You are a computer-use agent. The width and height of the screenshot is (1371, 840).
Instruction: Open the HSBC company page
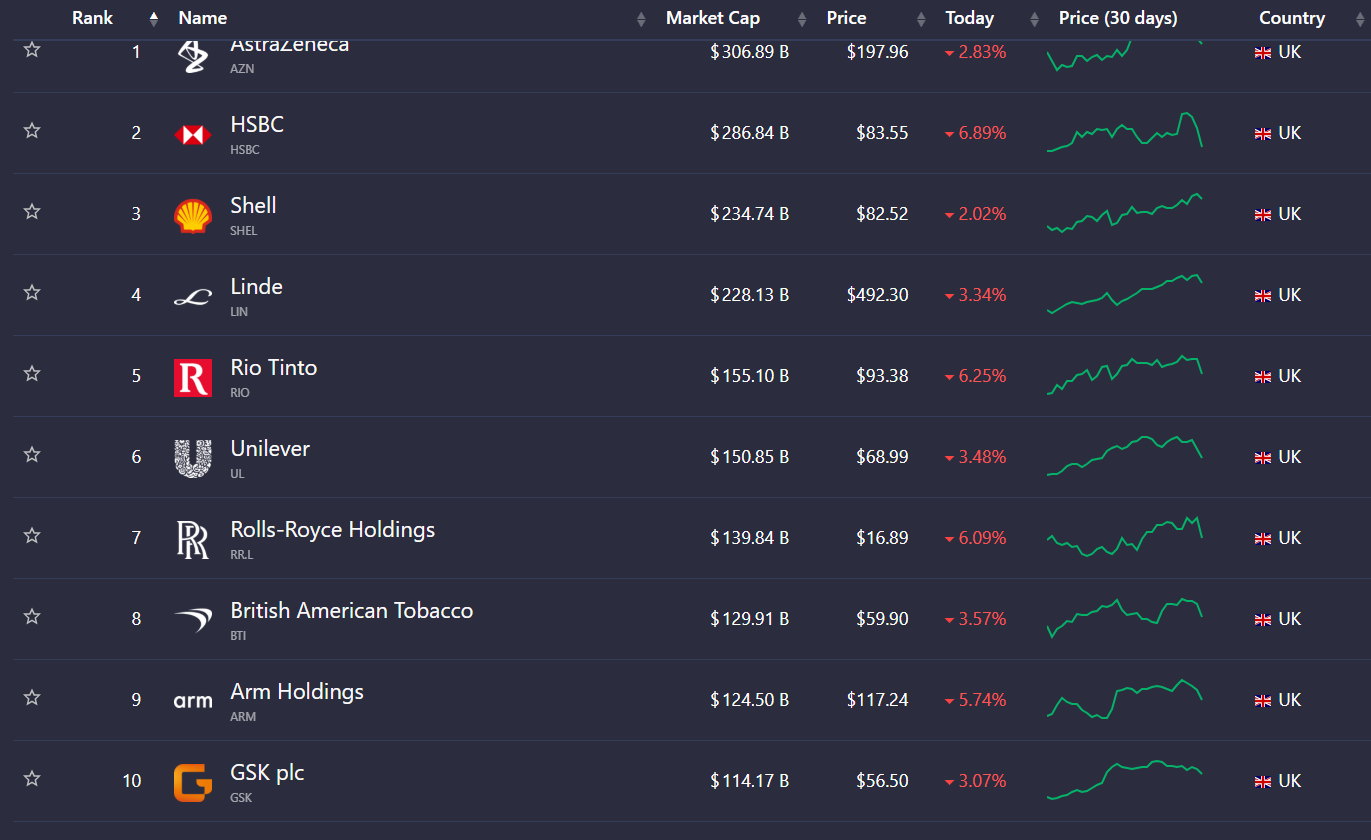(257, 124)
